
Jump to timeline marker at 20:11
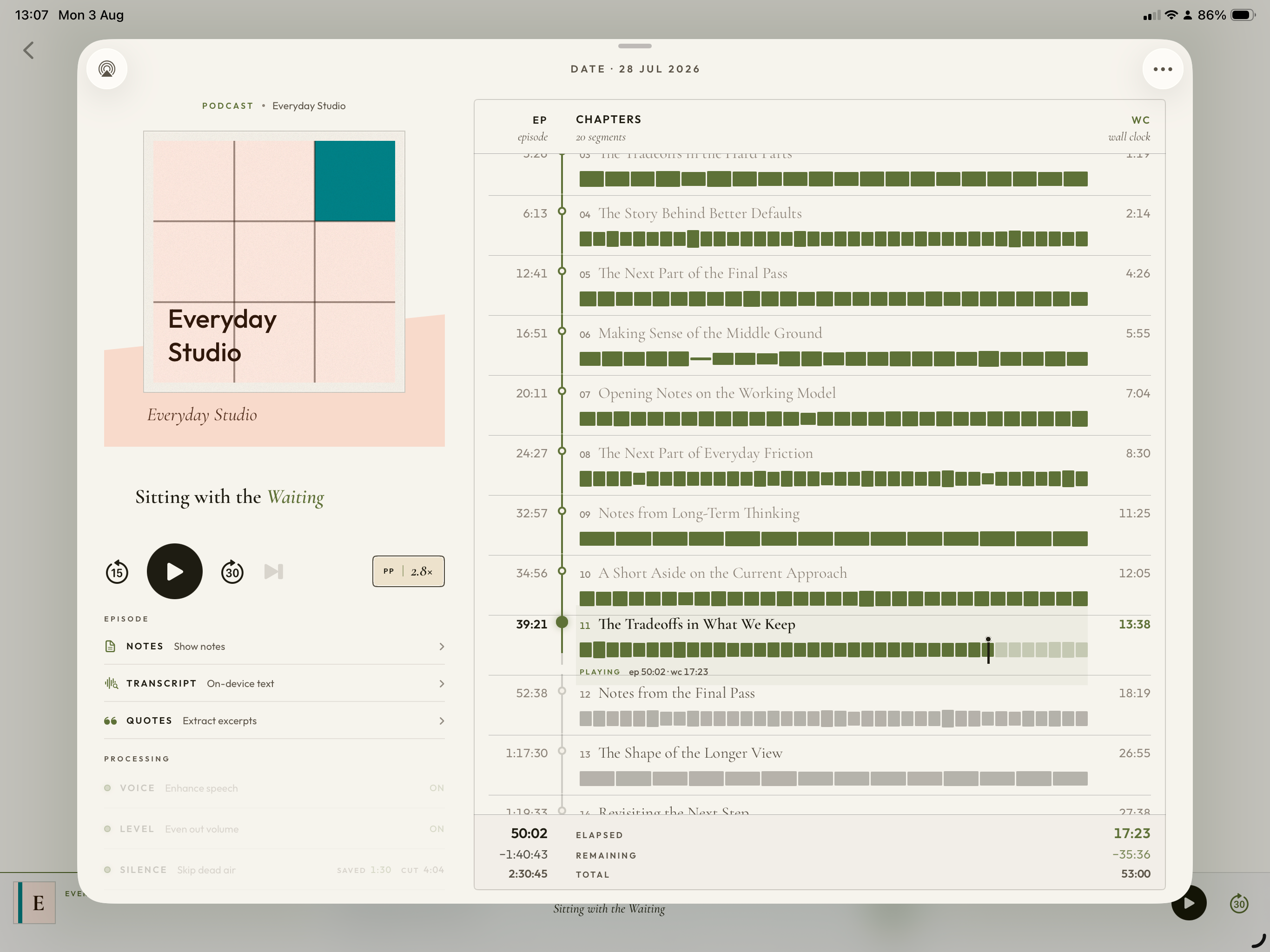pos(562,391)
